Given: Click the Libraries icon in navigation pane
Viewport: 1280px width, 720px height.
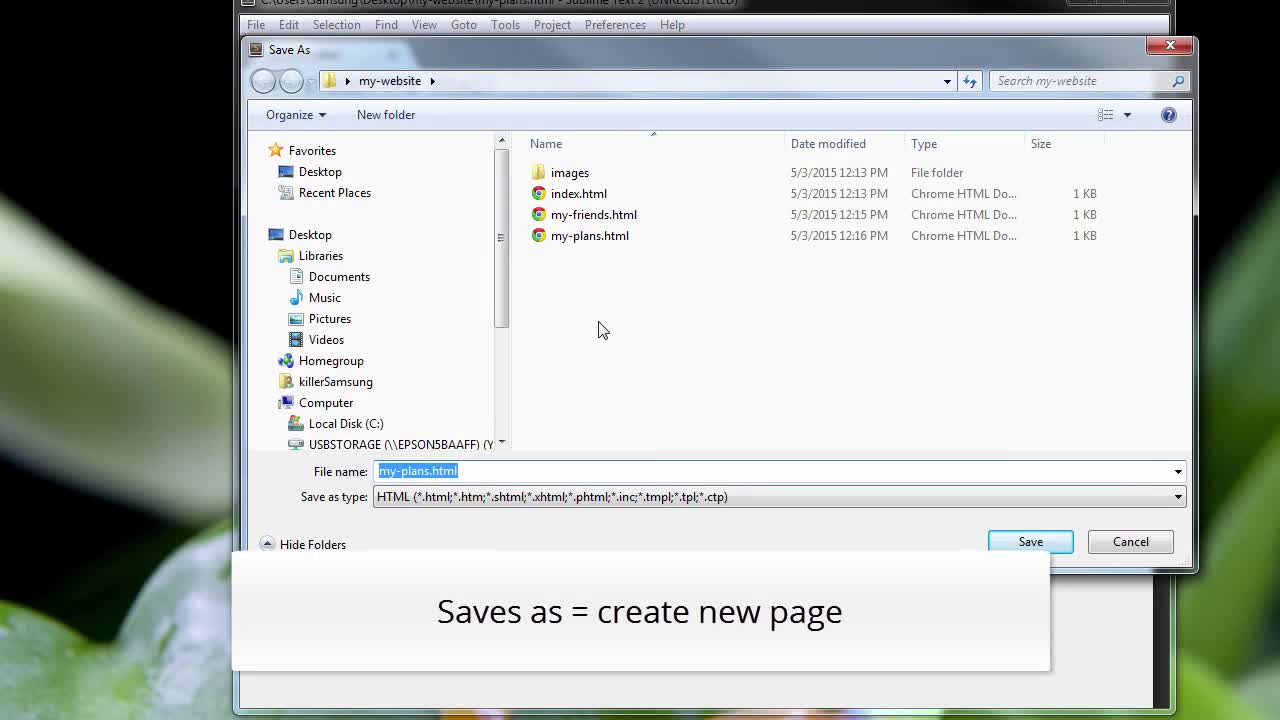Looking at the screenshot, I should pos(286,256).
